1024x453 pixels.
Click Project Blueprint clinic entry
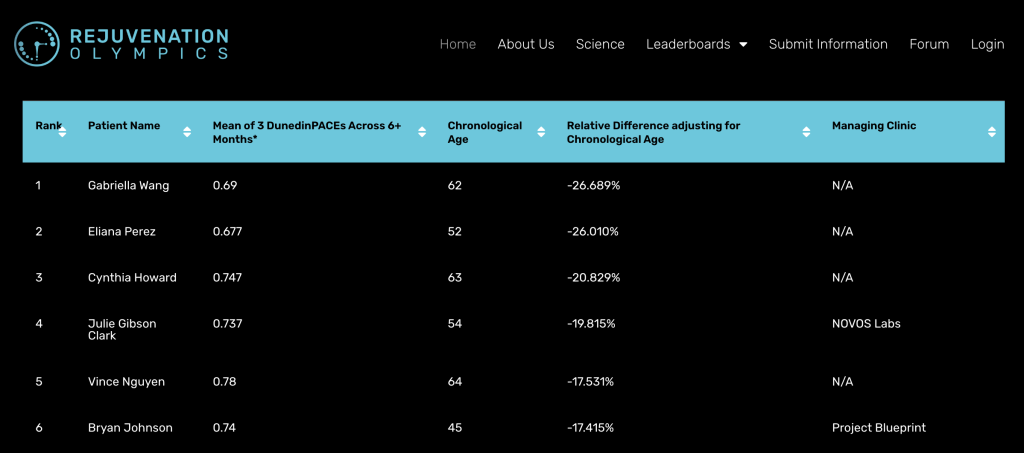[x=879, y=428]
